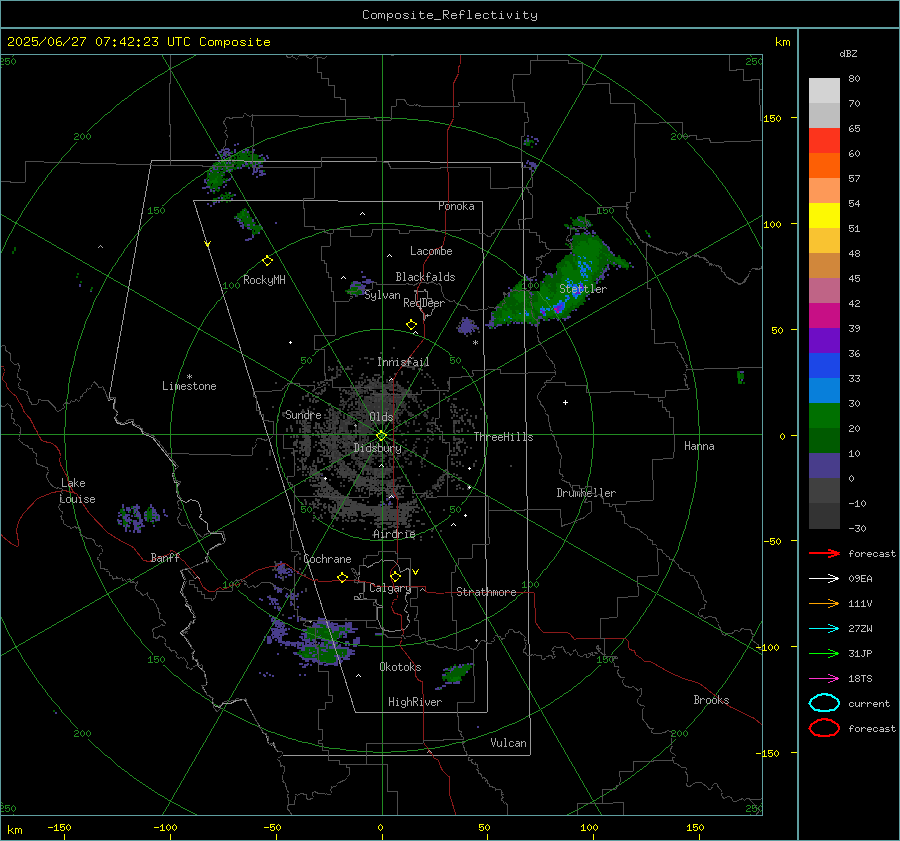This screenshot has height=841, width=900.
Task: Click the ThreeHills town label
Action: [x=503, y=437]
